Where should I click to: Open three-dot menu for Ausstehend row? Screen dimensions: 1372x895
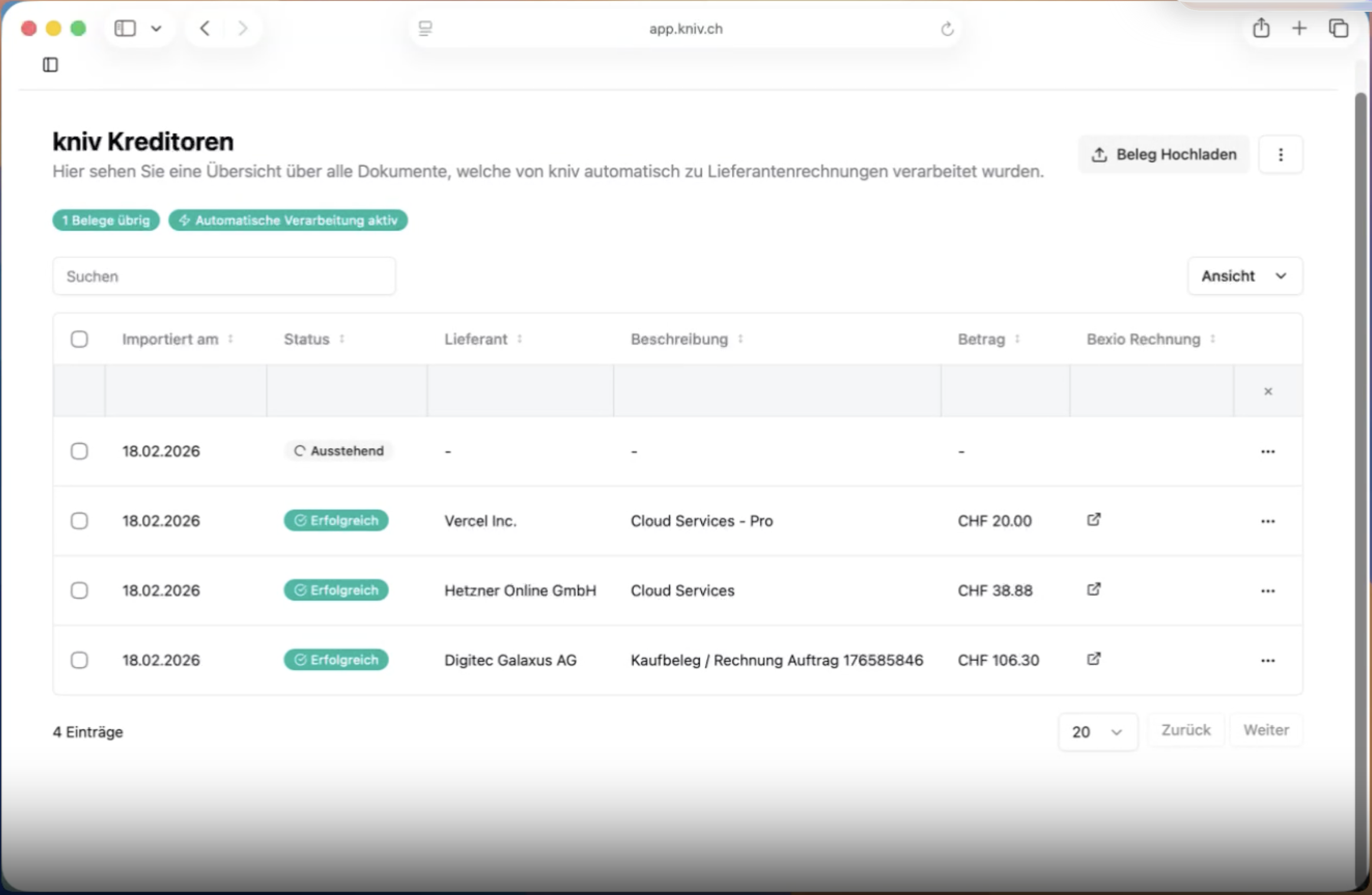[1268, 452]
